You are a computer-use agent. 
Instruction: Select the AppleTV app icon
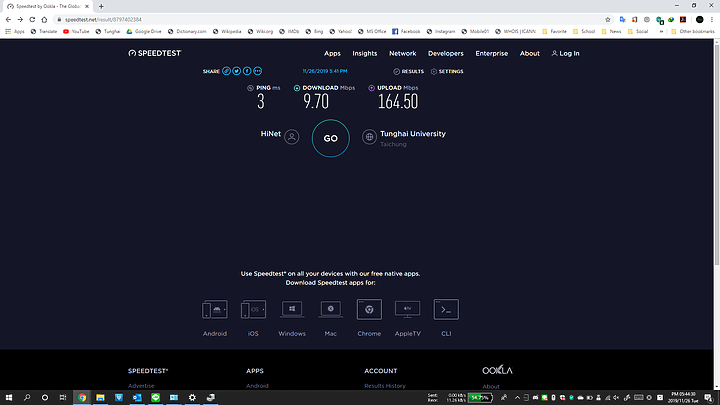[408, 310]
